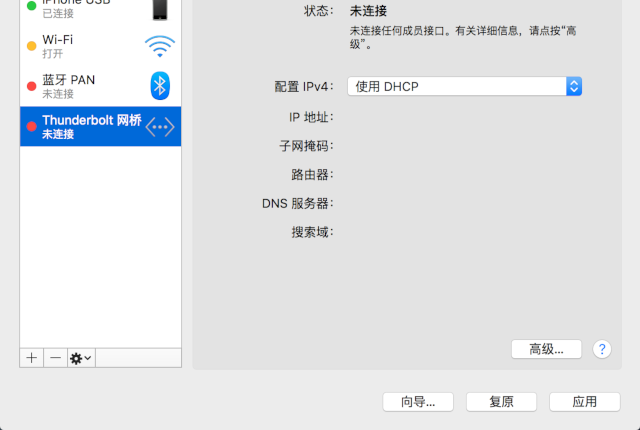Image resolution: width=640 pixels, height=430 pixels.
Task: Click the yellow status dot for Wi-Fi
Action: click(x=31, y=46)
